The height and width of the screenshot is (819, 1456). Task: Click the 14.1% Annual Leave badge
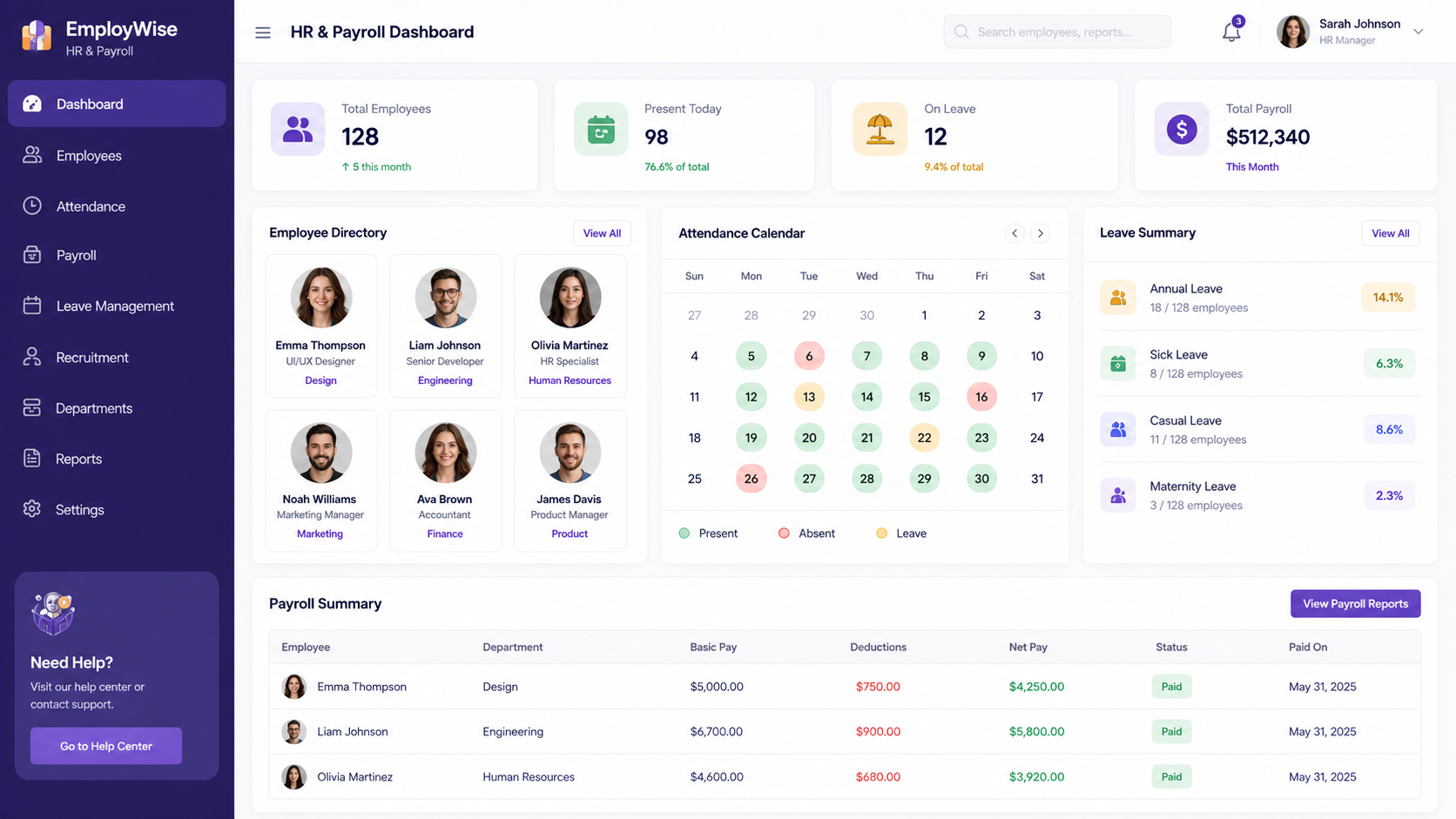pos(1388,298)
